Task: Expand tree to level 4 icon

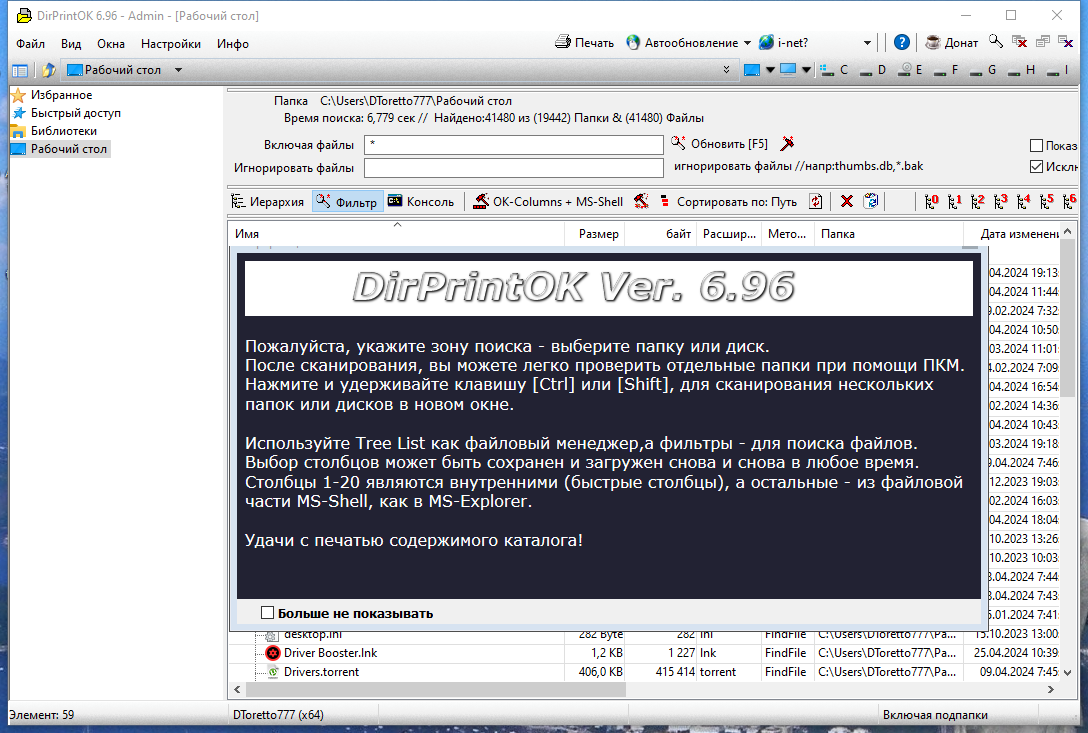Action: click(x=1023, y=201)
